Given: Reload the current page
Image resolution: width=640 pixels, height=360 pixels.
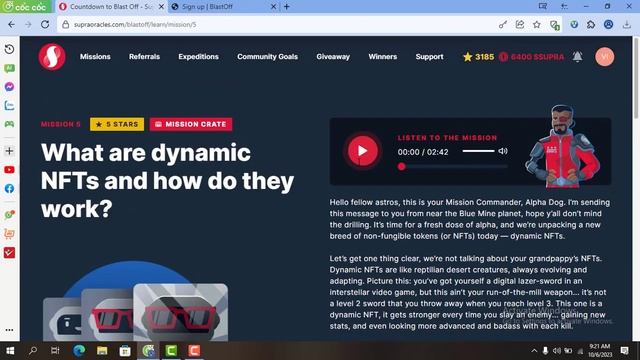Looking at the screenshot, I should pyautogui.click(x=45, y=24).
